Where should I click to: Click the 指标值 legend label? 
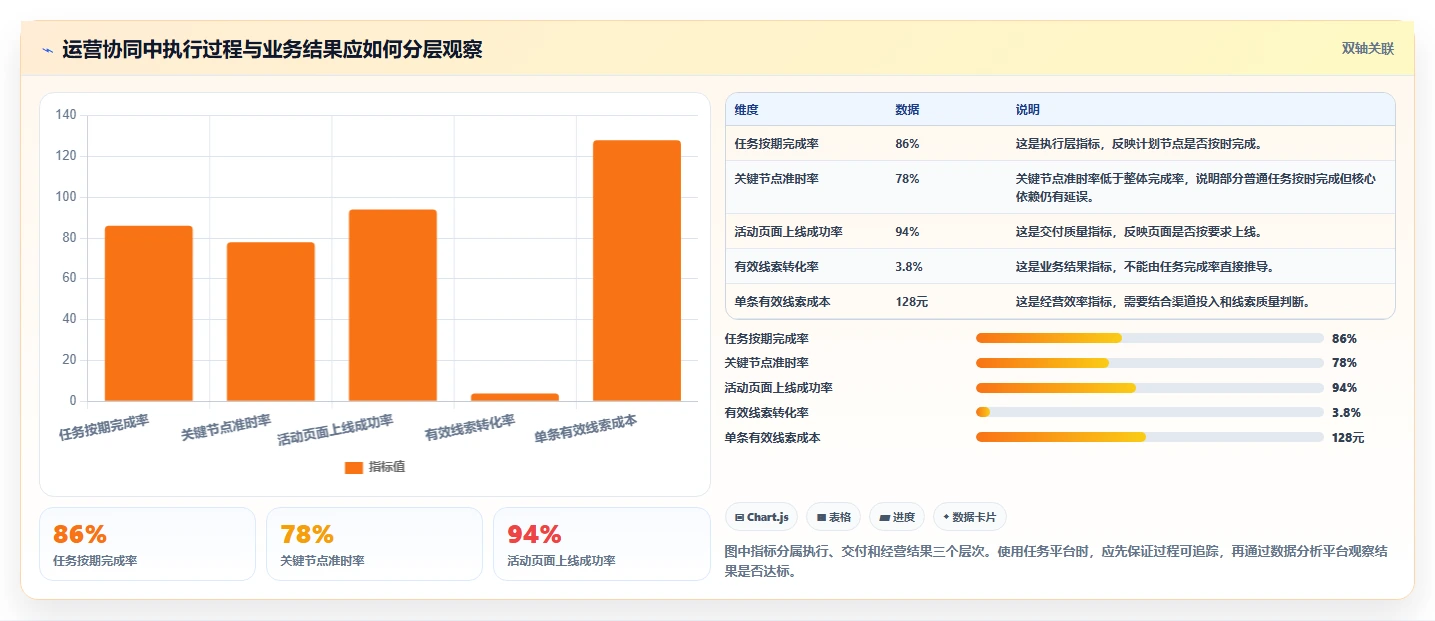click(387, 467)
